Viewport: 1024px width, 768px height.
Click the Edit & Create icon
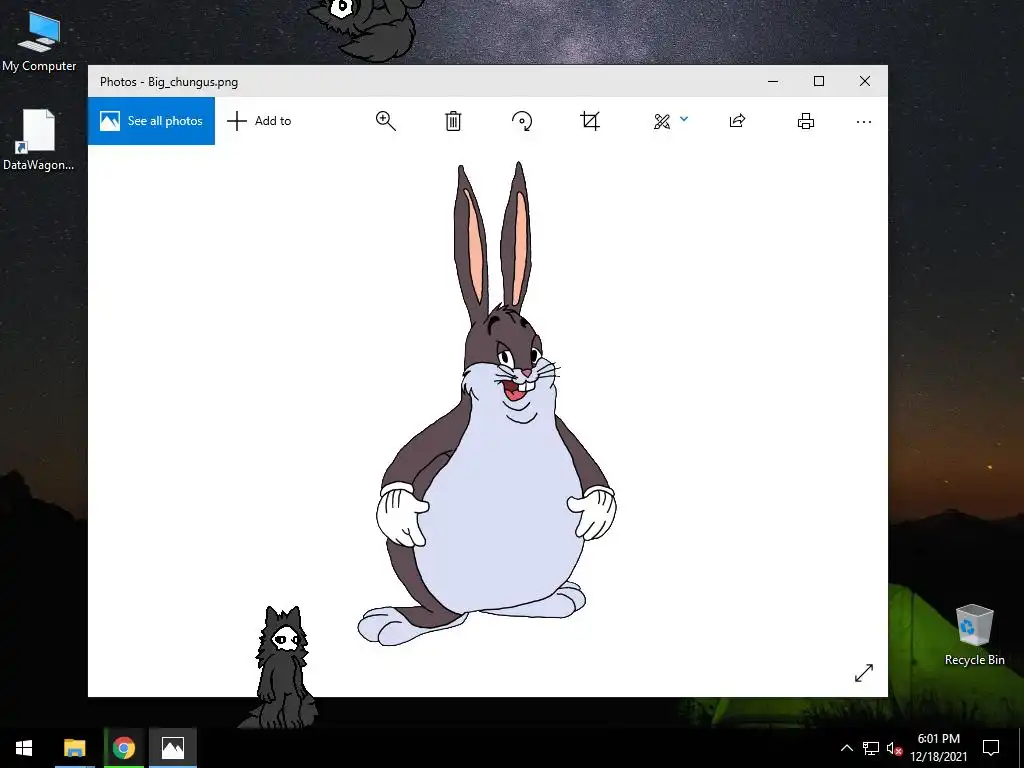(x=662, y=121)
